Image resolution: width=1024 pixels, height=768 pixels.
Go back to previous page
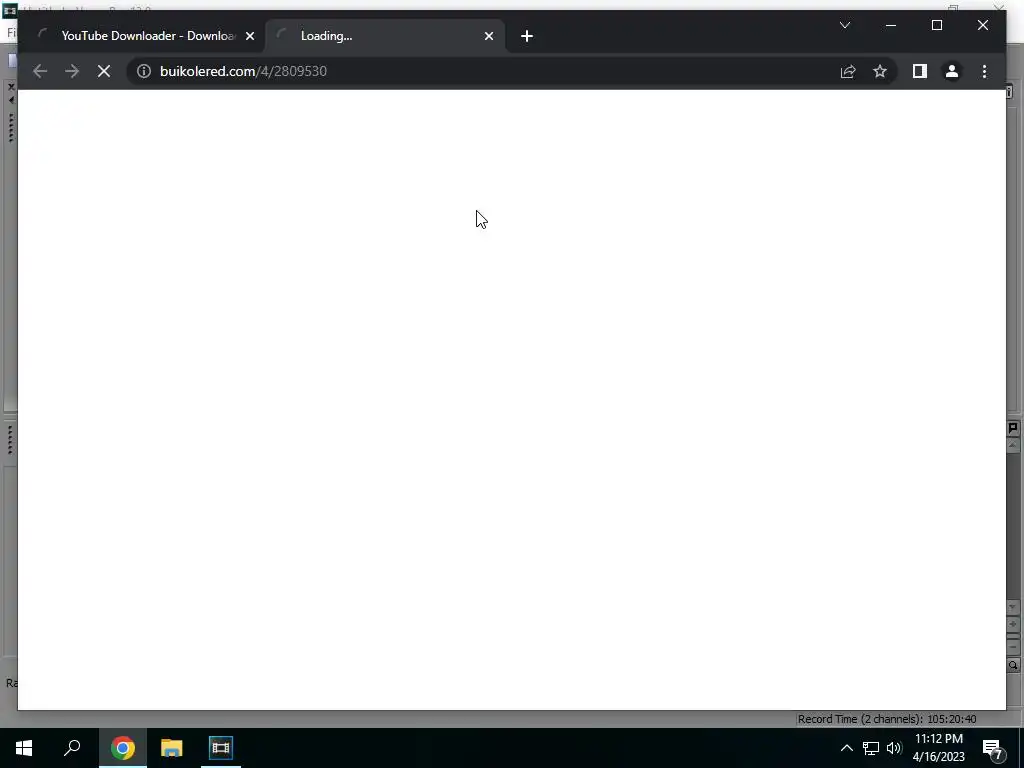pos(40,71)
